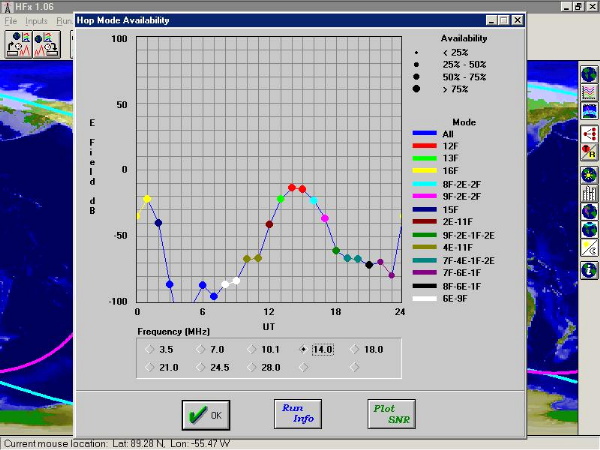Click the globe icon with cyan band
Viewport: 600px width, 450px height.
589,230
